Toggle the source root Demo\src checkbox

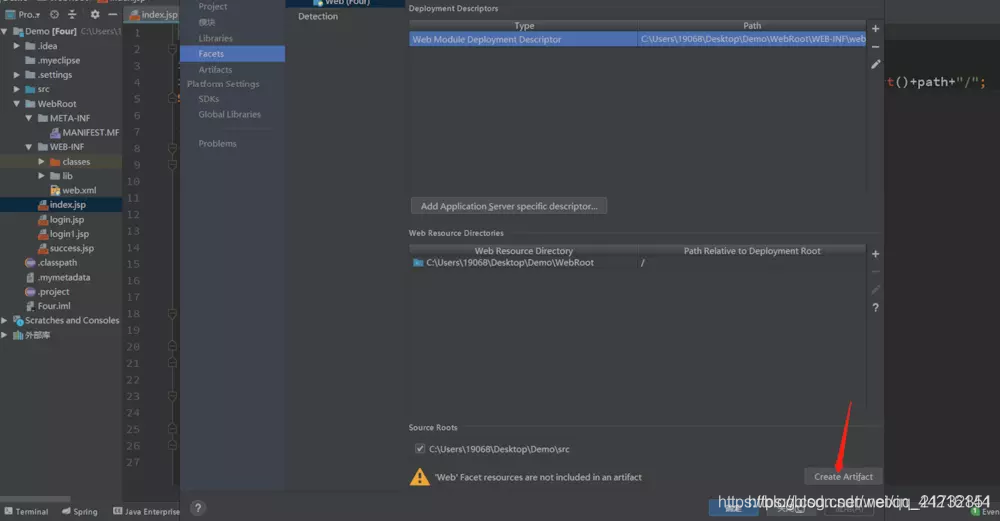click(420, 449)
